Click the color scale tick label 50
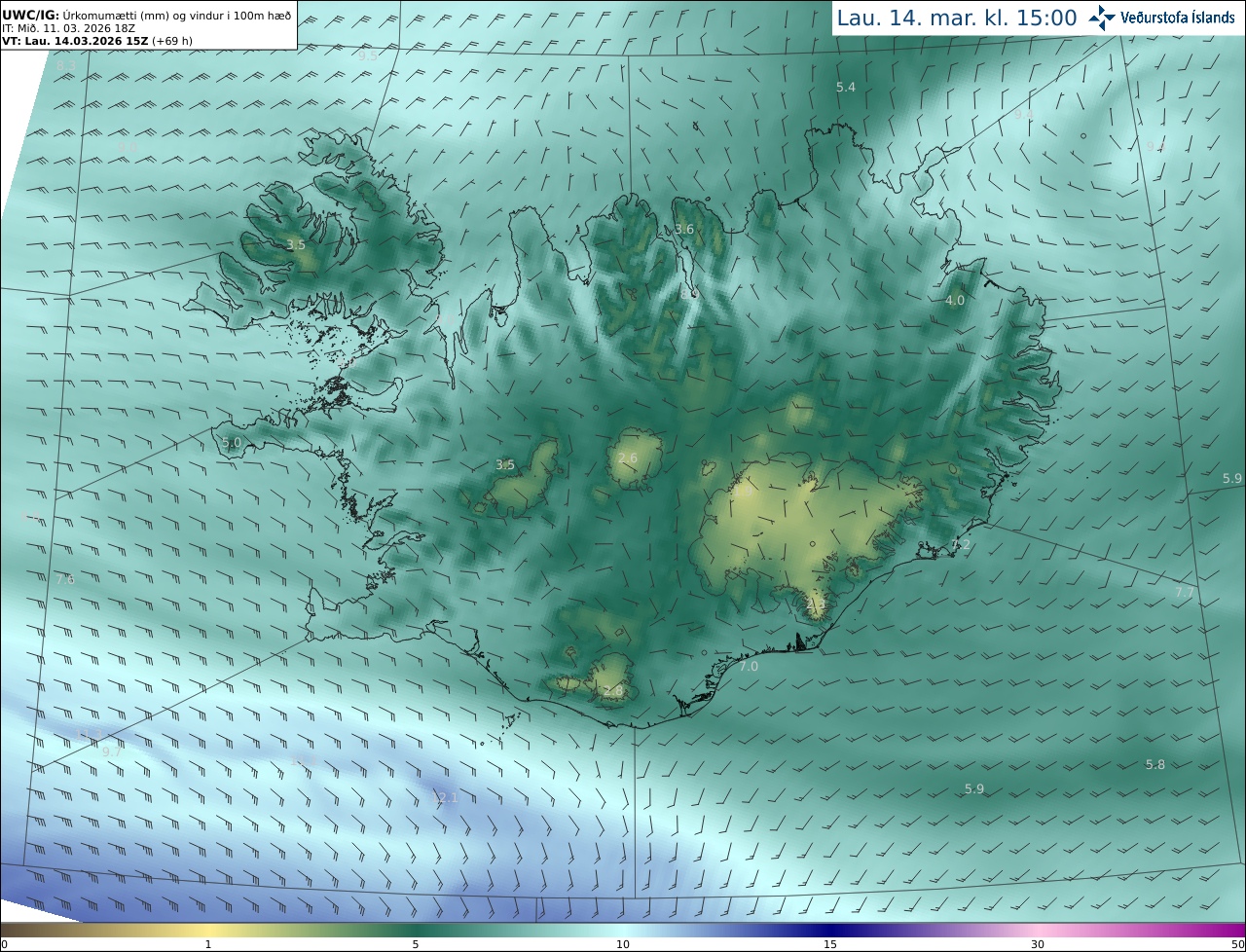 (x=1237, y=944)
